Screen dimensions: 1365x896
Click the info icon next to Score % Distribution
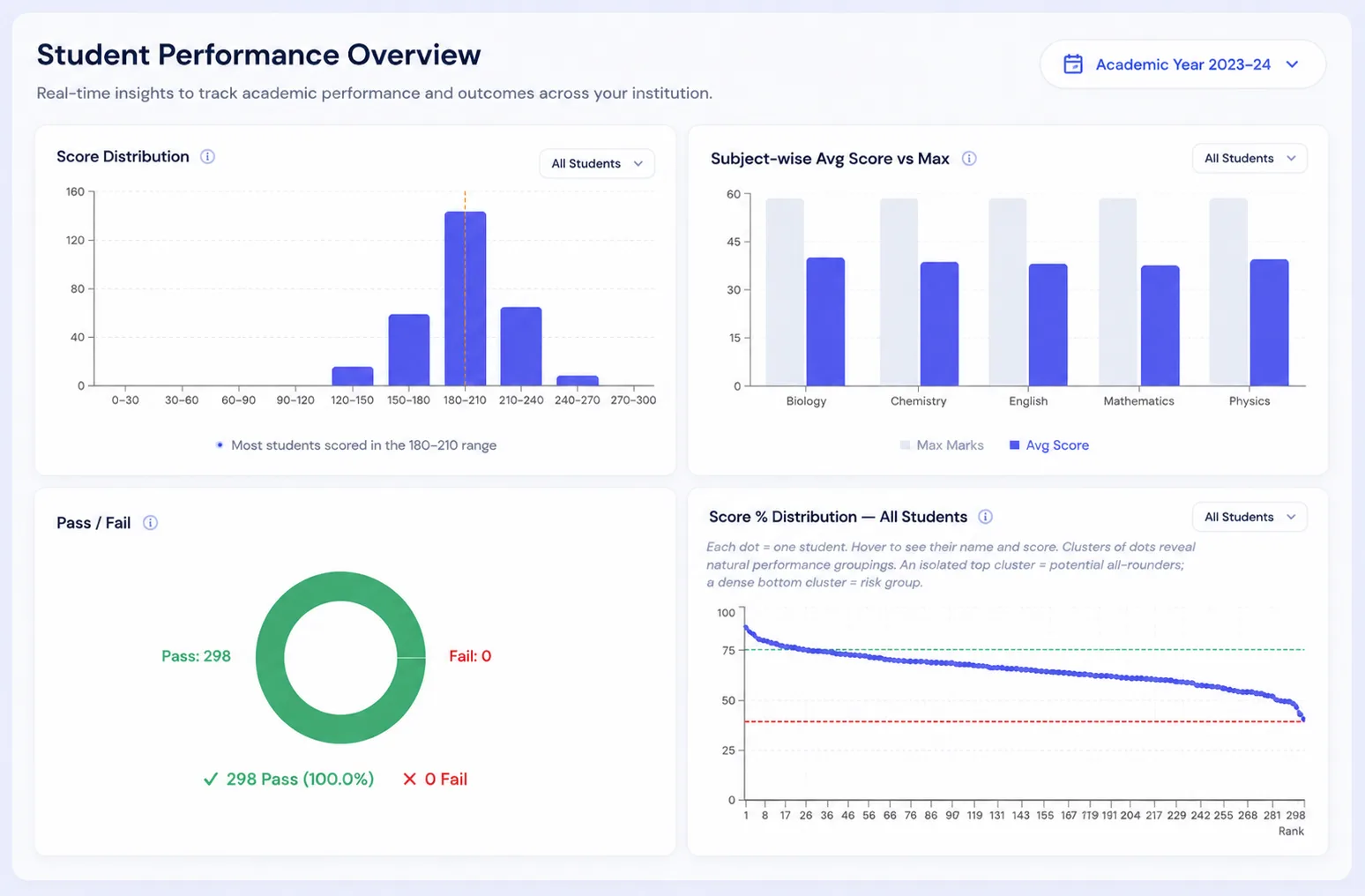pos(986,517)
